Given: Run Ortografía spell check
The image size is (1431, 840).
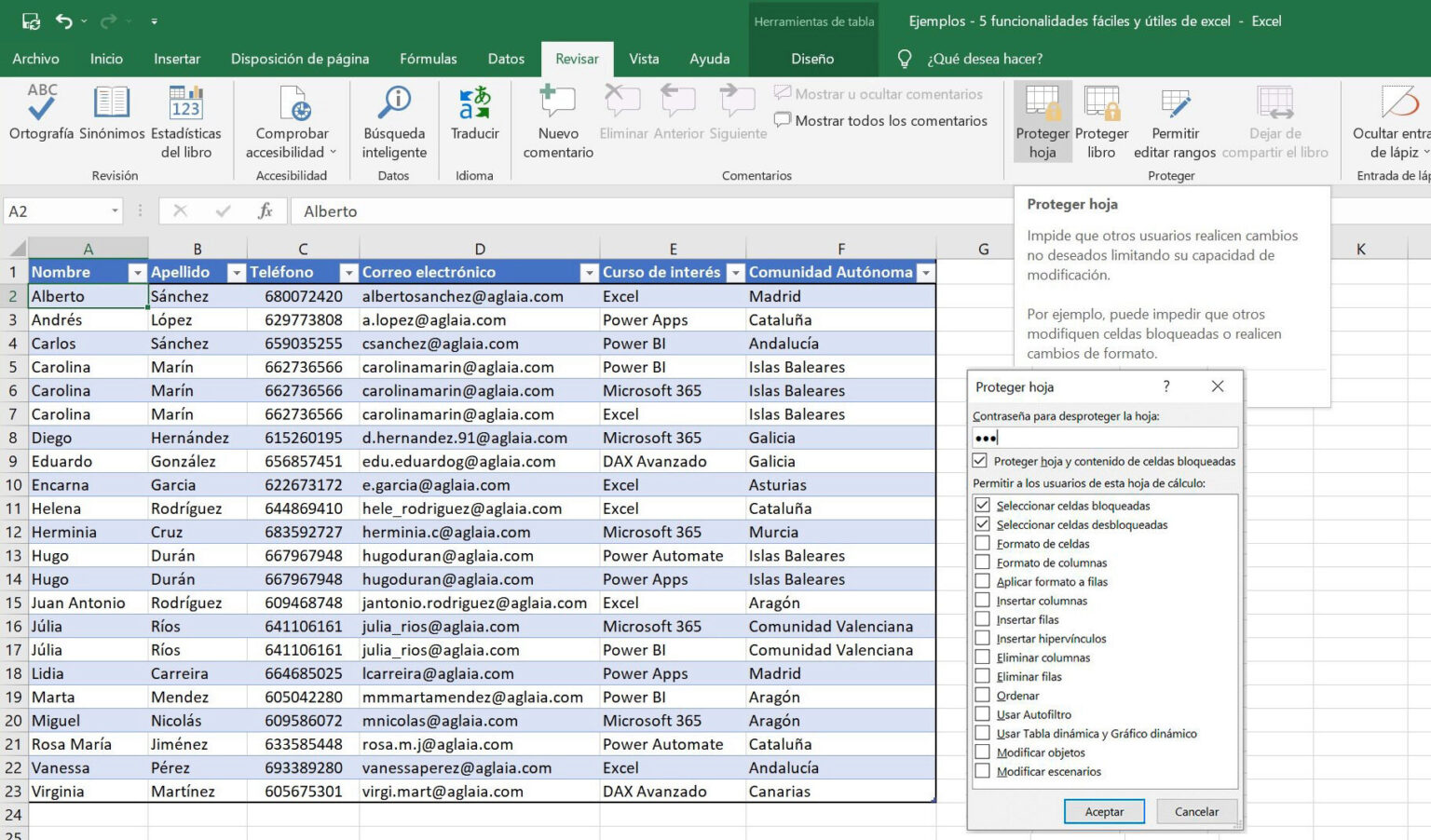Looking at the screenshot, I should pos(39,117).
